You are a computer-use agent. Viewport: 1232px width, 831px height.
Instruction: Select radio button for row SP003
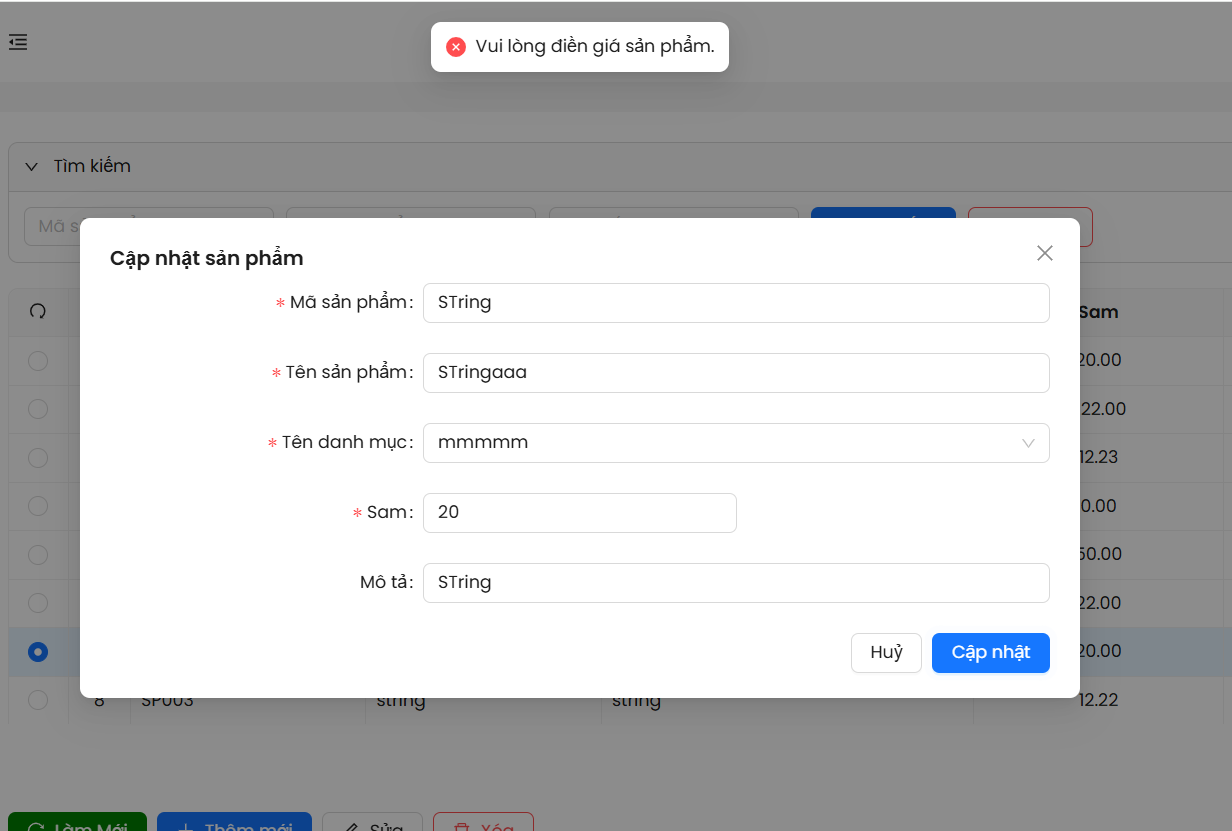tap(38, 700)
